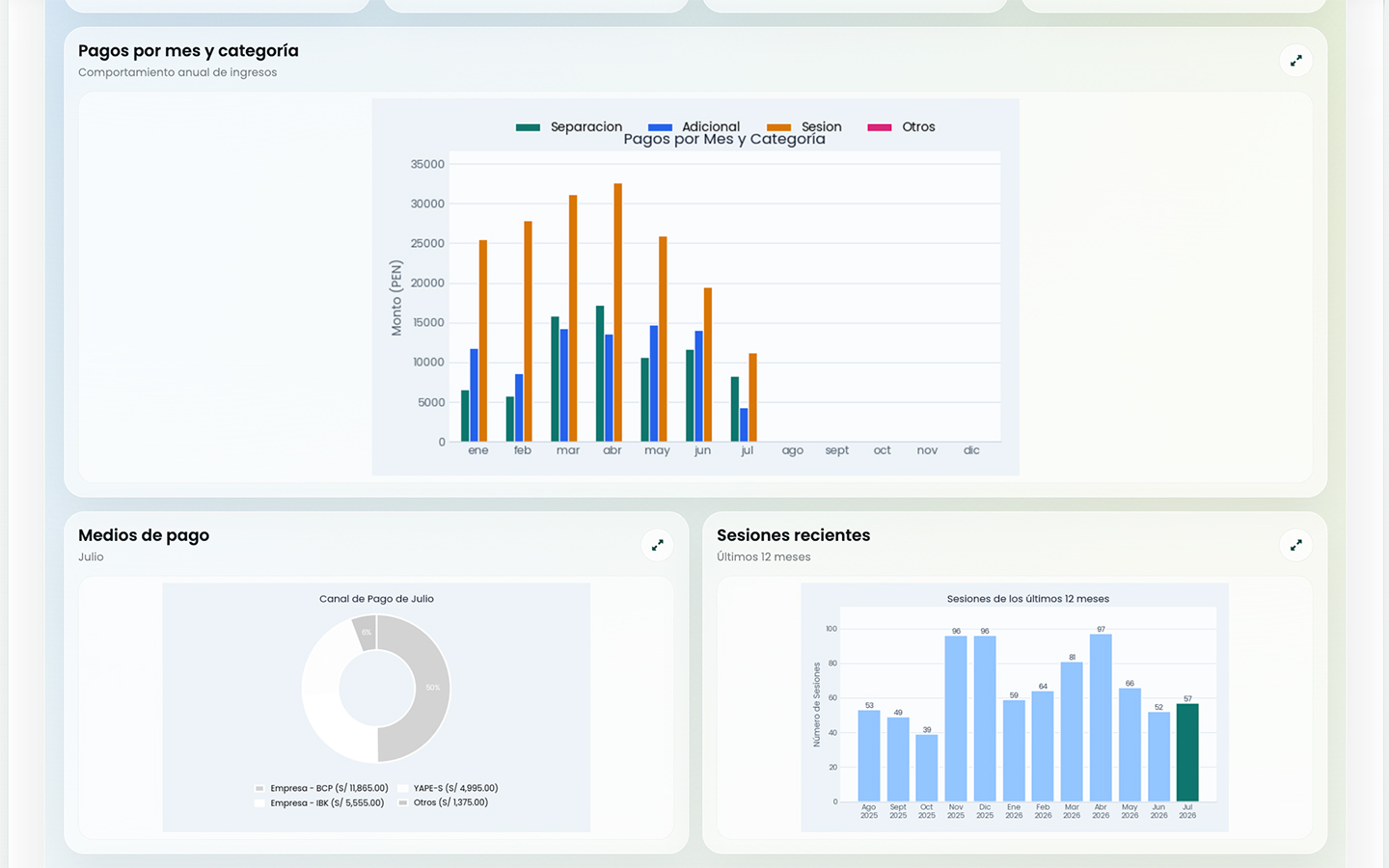Click the 'Últimos 12 meses' subtitle
This screenshot has height=868, width=1389.
pyautogui.click(x=764, y=556)
